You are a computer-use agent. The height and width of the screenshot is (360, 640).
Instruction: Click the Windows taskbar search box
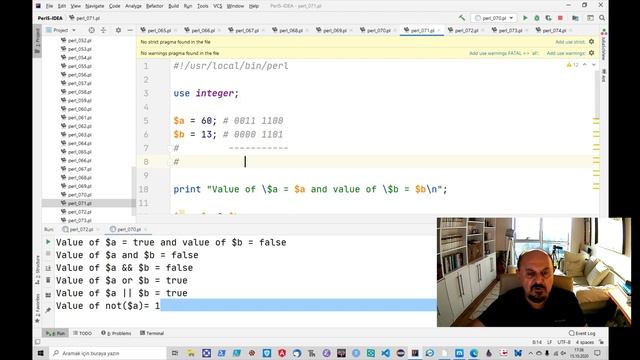pyautogui.click(x=108, y=353)
